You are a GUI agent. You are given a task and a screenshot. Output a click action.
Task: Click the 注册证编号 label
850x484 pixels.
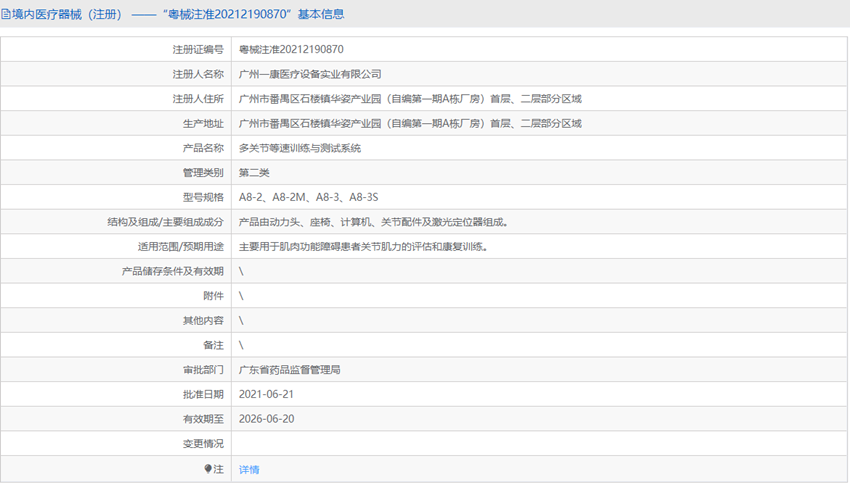coord(198,49)
